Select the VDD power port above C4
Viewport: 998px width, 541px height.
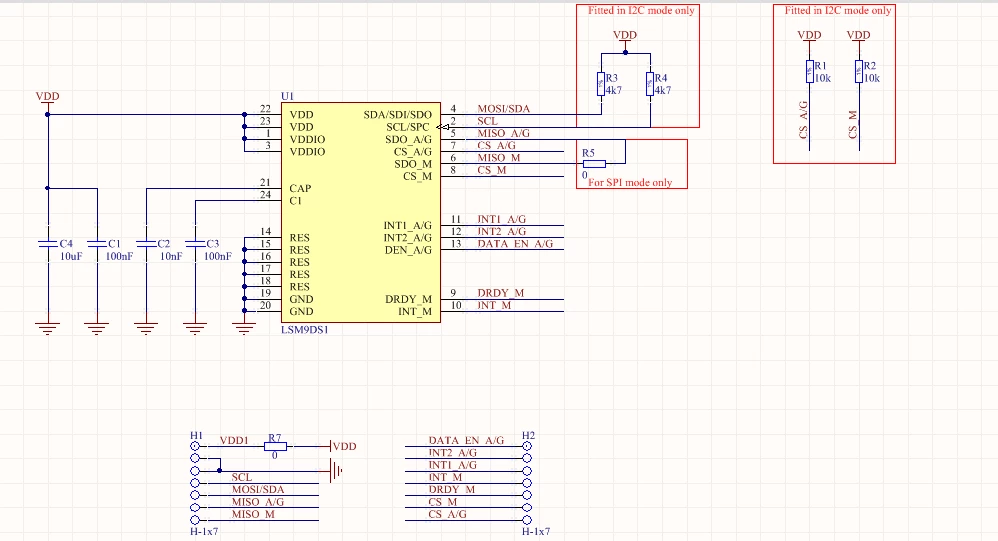(48, 98)
